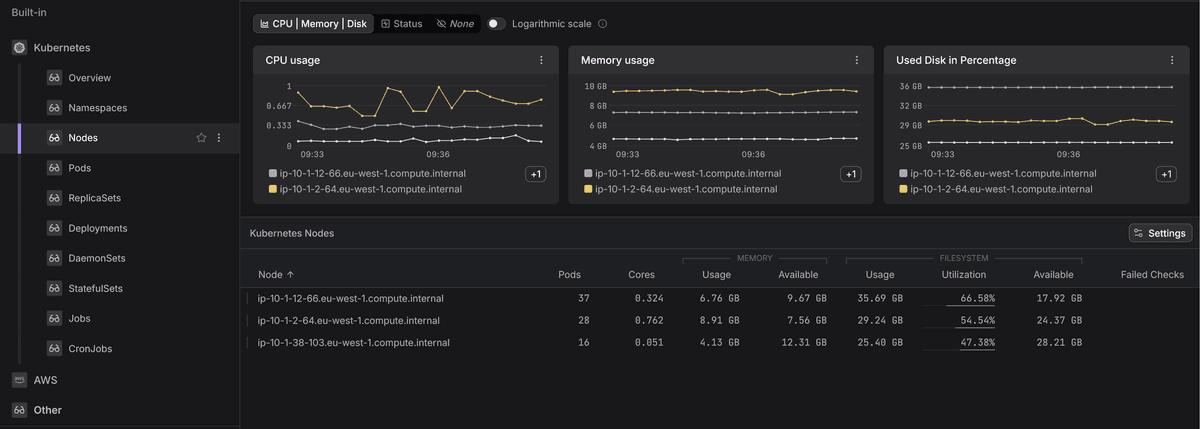Open the Overview dashboard

[89, 77]
